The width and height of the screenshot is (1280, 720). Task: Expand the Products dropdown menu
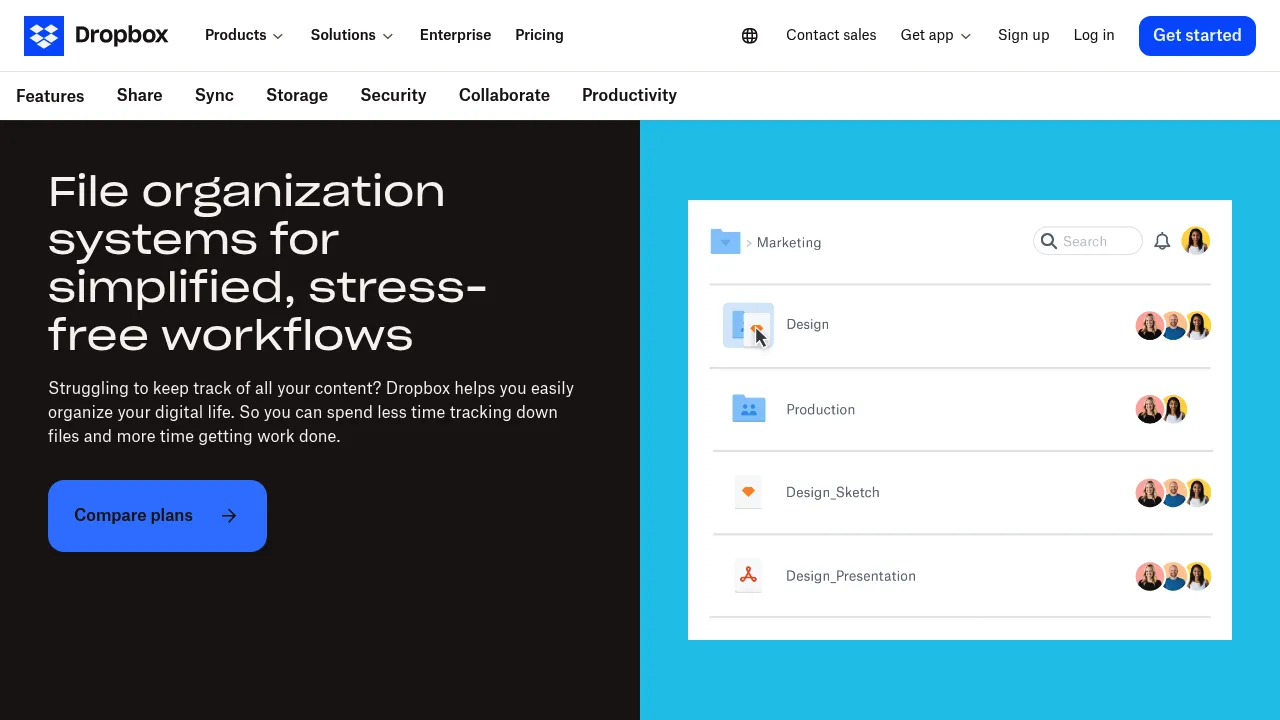(244, 35)
